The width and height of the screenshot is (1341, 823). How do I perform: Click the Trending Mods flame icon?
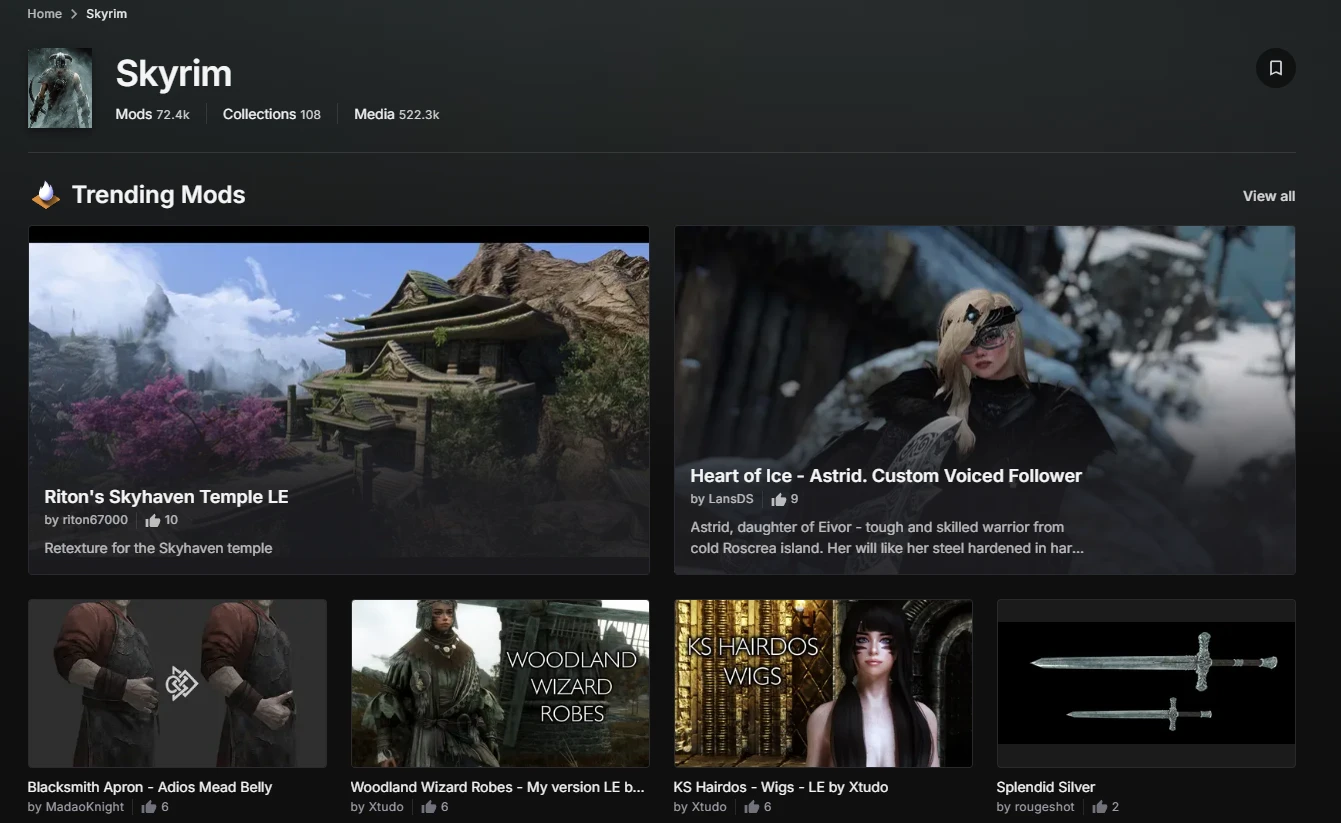coord(45,195)
